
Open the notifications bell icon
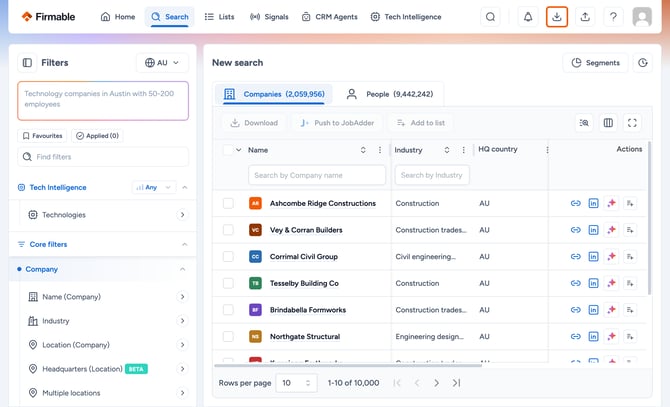pyautogui.click(x=528, y=17)
